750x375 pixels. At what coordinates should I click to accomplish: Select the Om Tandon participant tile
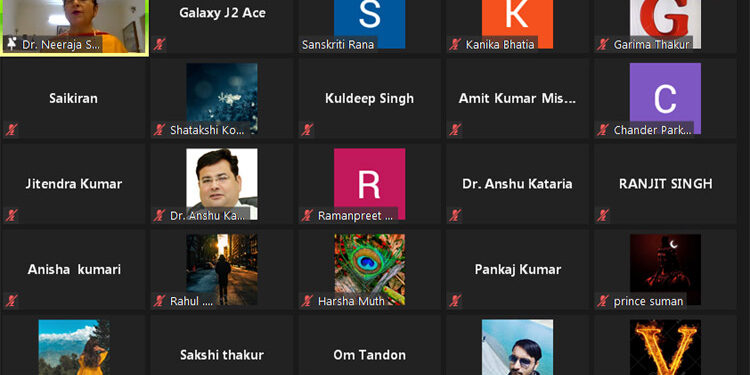click(369, 345)
